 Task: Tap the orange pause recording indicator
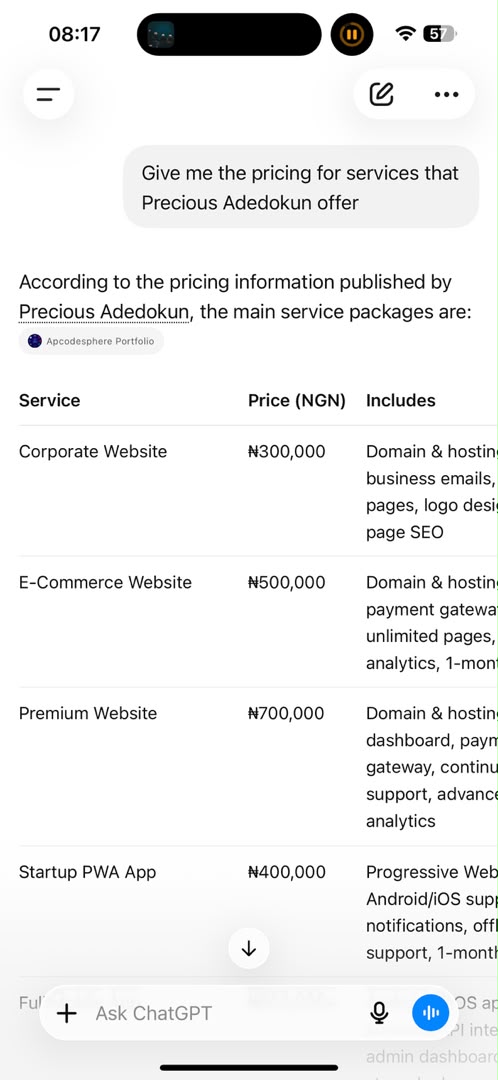coord(352,34)
